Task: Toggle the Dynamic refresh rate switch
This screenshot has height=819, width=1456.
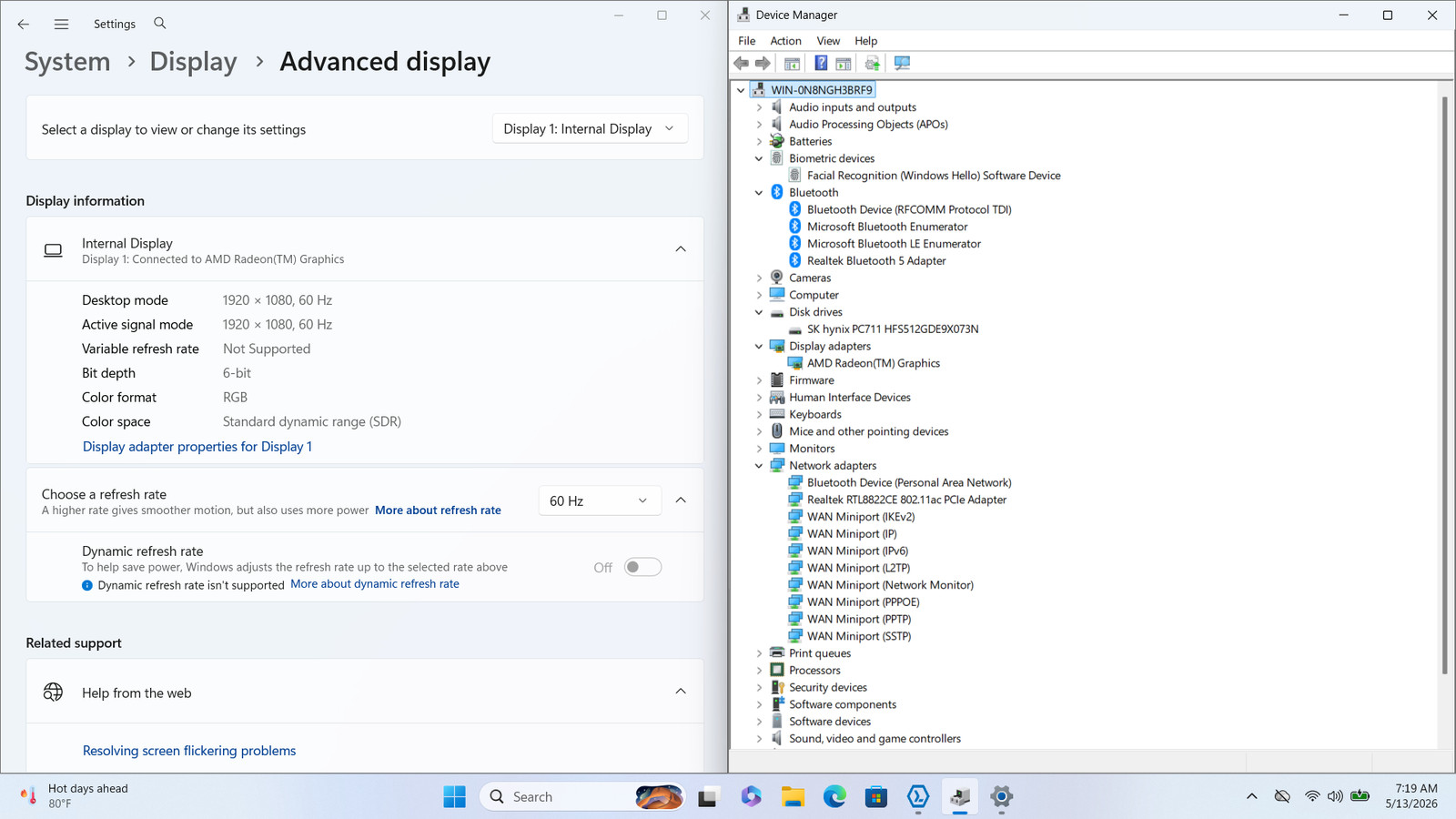Action: pos(642,567)
